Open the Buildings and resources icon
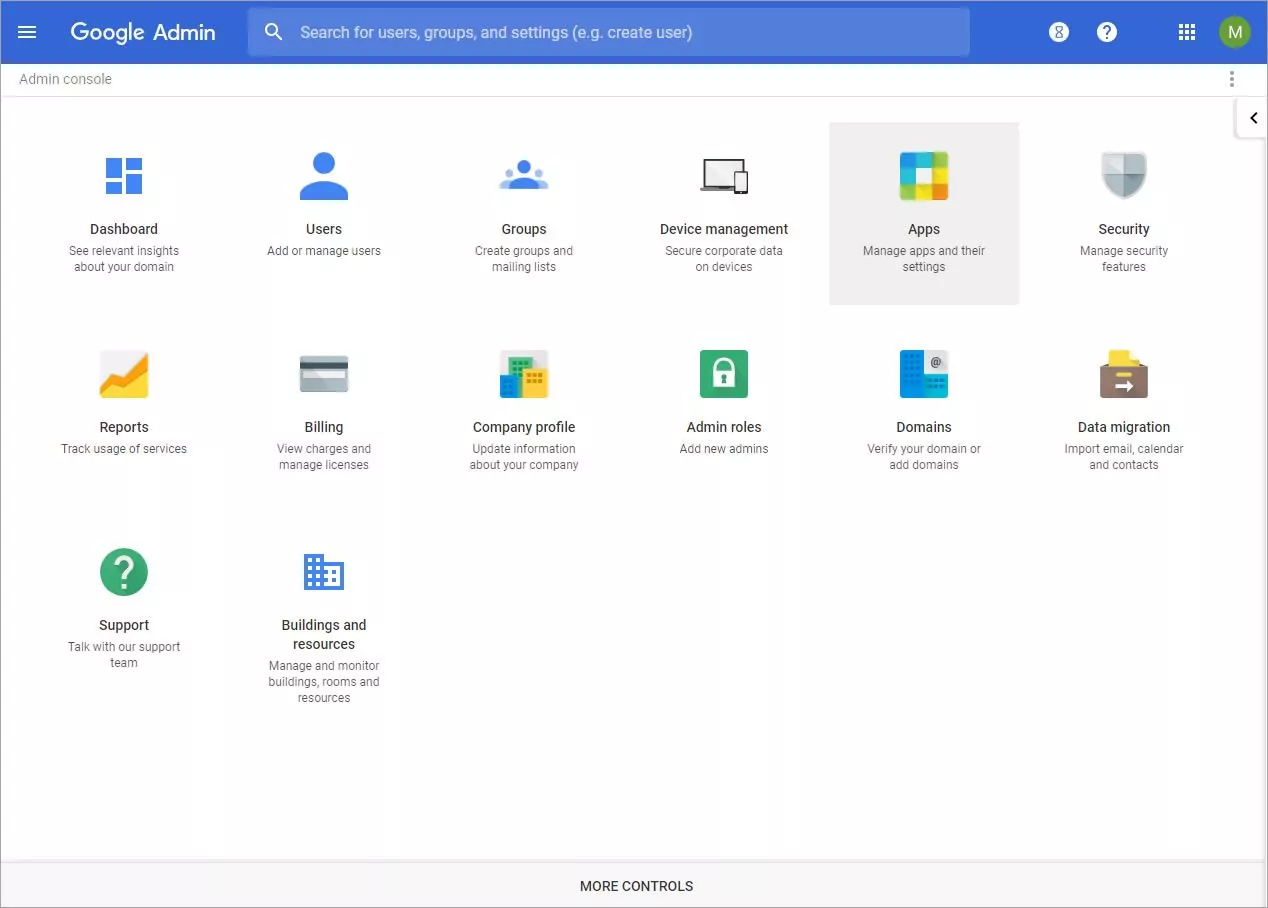 (324, 572)
